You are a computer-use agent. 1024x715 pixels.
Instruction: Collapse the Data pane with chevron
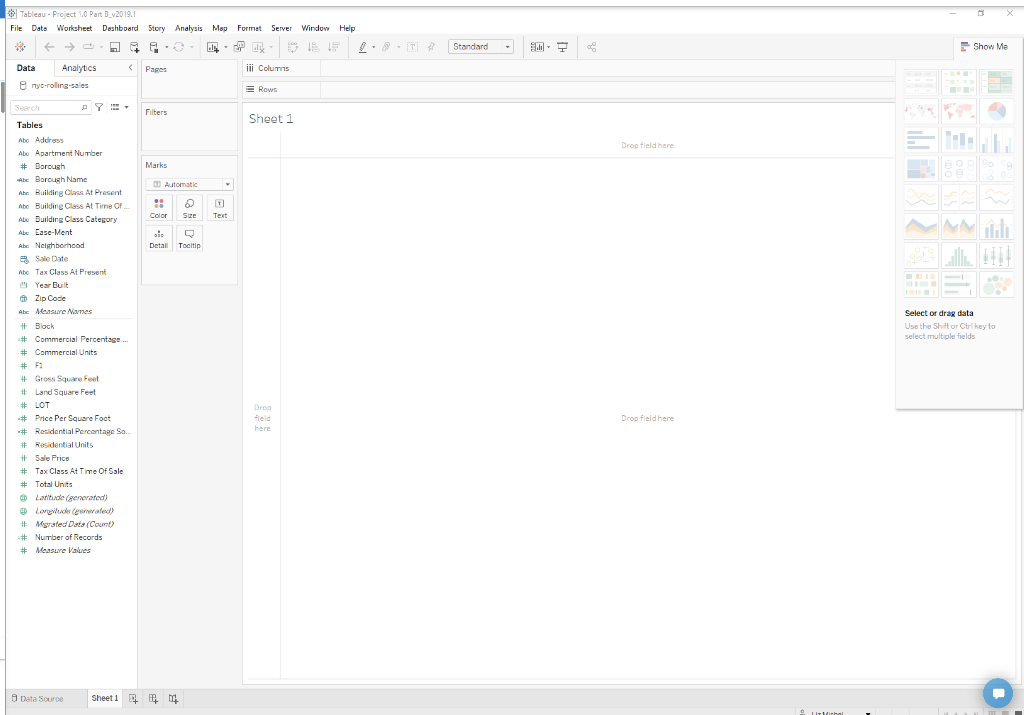click(x=130, y=68)
